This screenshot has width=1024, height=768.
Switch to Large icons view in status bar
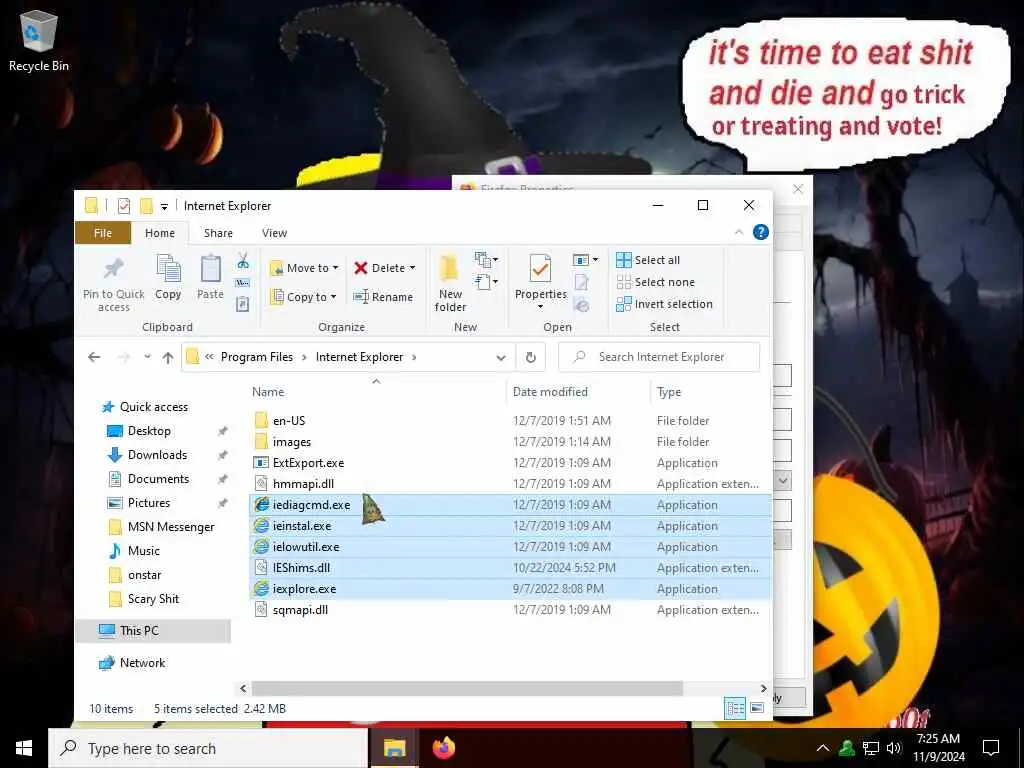tap(758, 708)
